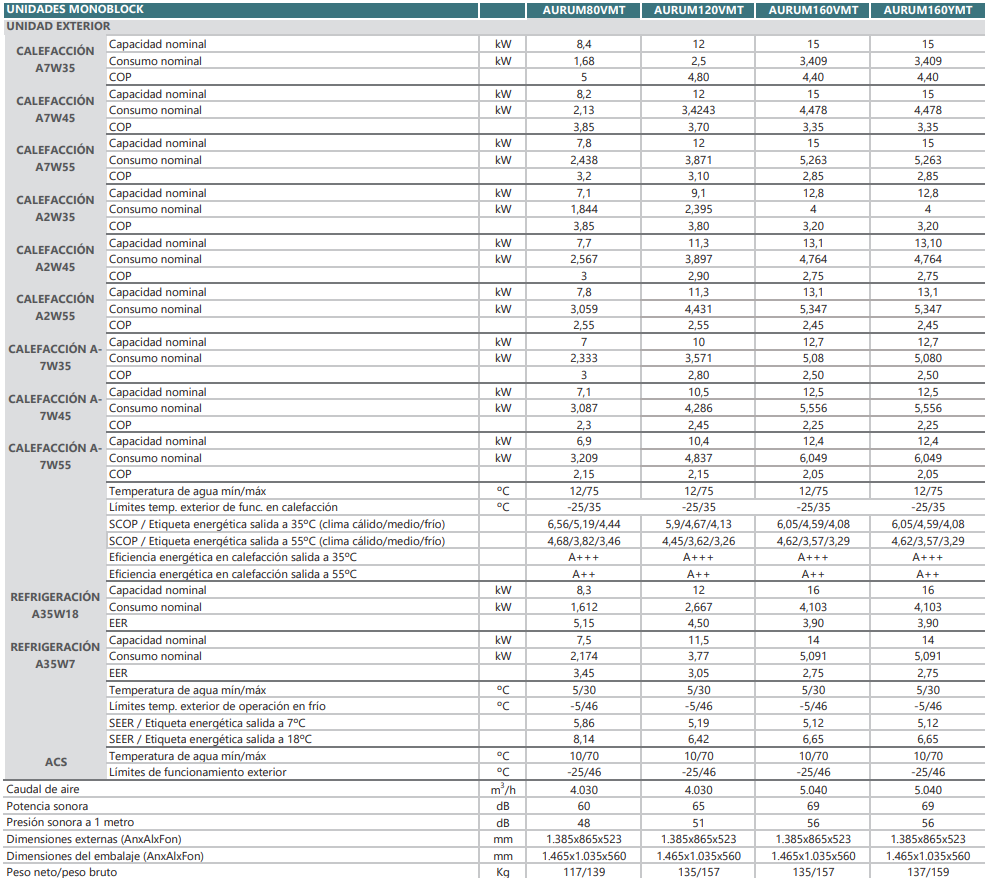The height and width of the screenshot is (878, 991).
Task: Click the CALEFACCIÓN A7W35 group label
Action: [x=56, y=59]
